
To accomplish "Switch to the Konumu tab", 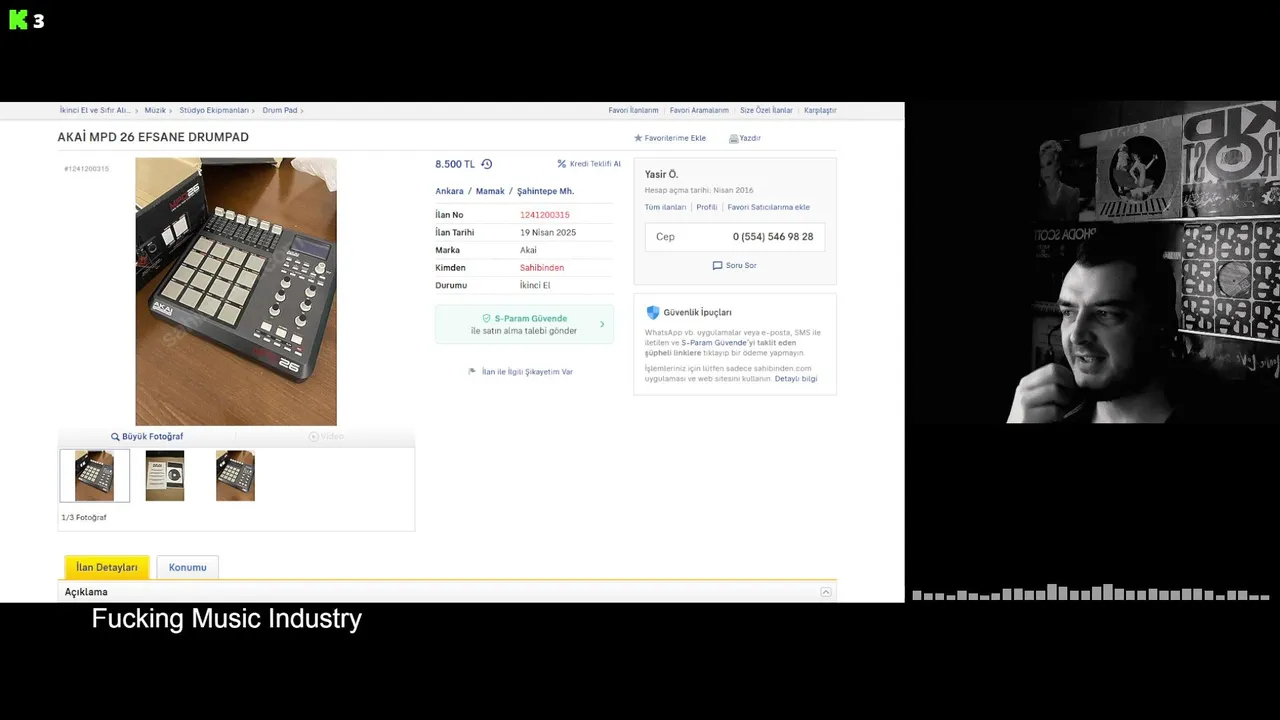I will pyautogui.click(x=187, y=567).
